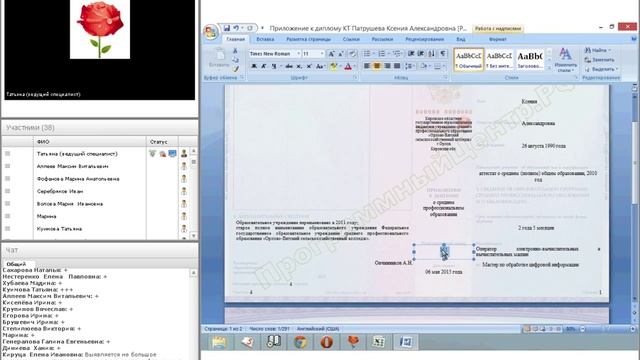640x360 pixels.
Task: Open Chrome from the taskbar
Action: [x=300, y=342]
